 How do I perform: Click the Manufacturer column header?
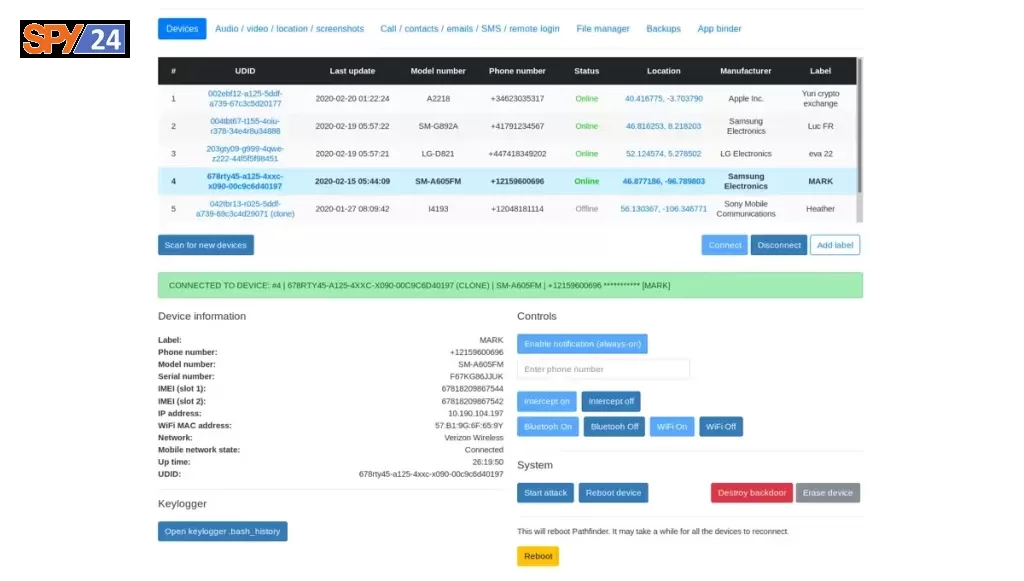[745, 71]
